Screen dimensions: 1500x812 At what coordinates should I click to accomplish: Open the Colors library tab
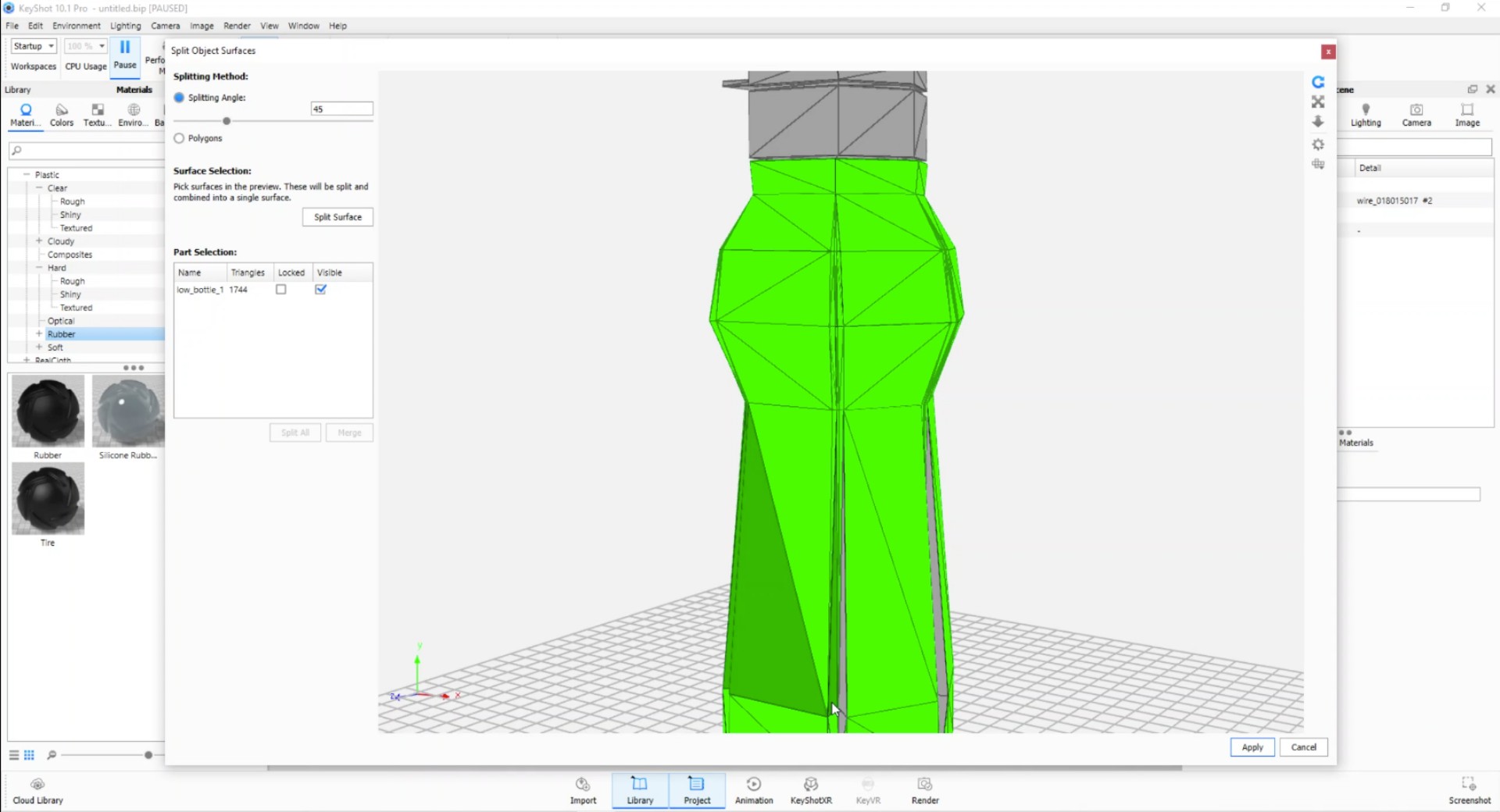coord(60,113)
